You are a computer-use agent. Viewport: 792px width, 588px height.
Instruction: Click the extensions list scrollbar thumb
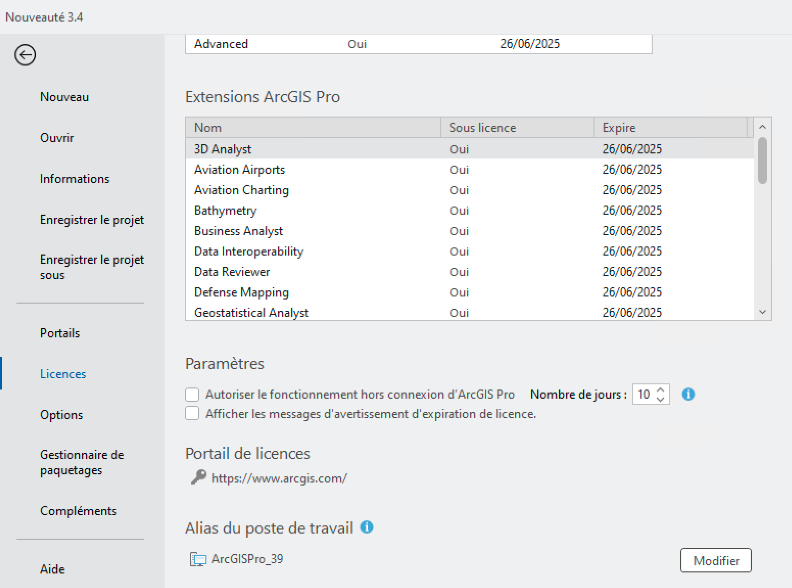(763, 161)
